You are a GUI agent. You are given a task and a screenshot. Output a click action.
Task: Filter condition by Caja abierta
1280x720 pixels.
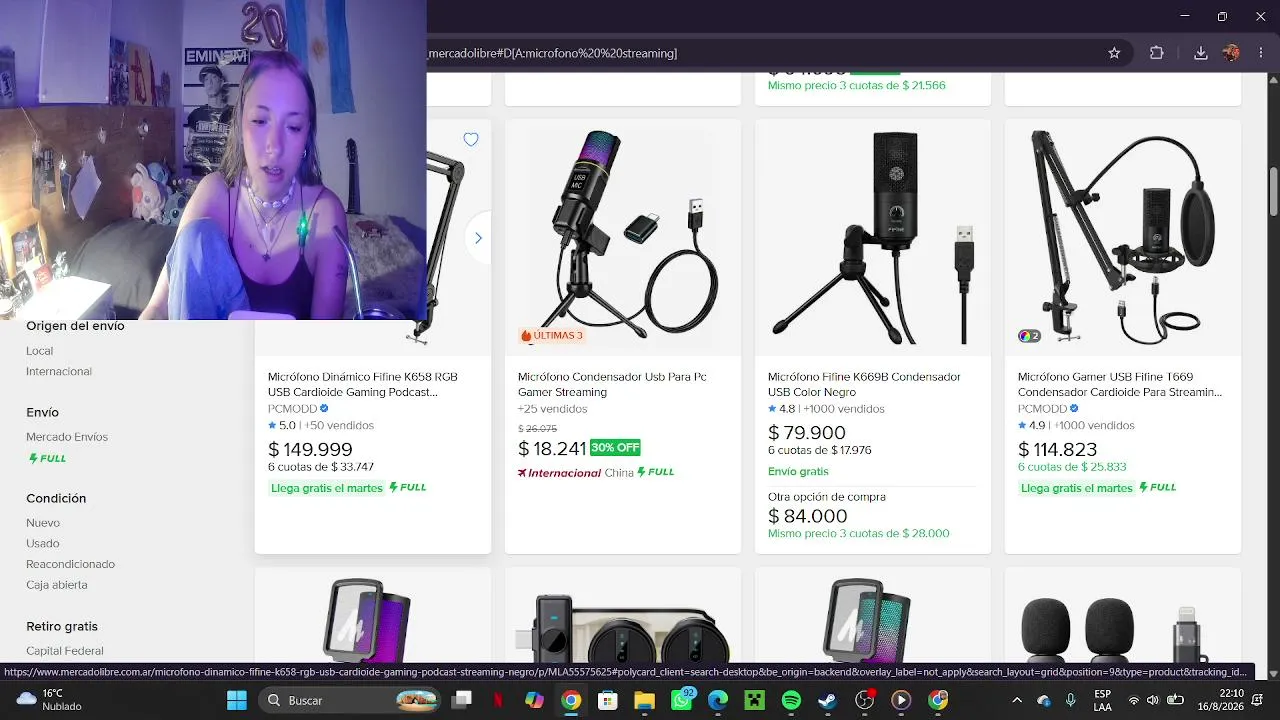tap(57, 585)
